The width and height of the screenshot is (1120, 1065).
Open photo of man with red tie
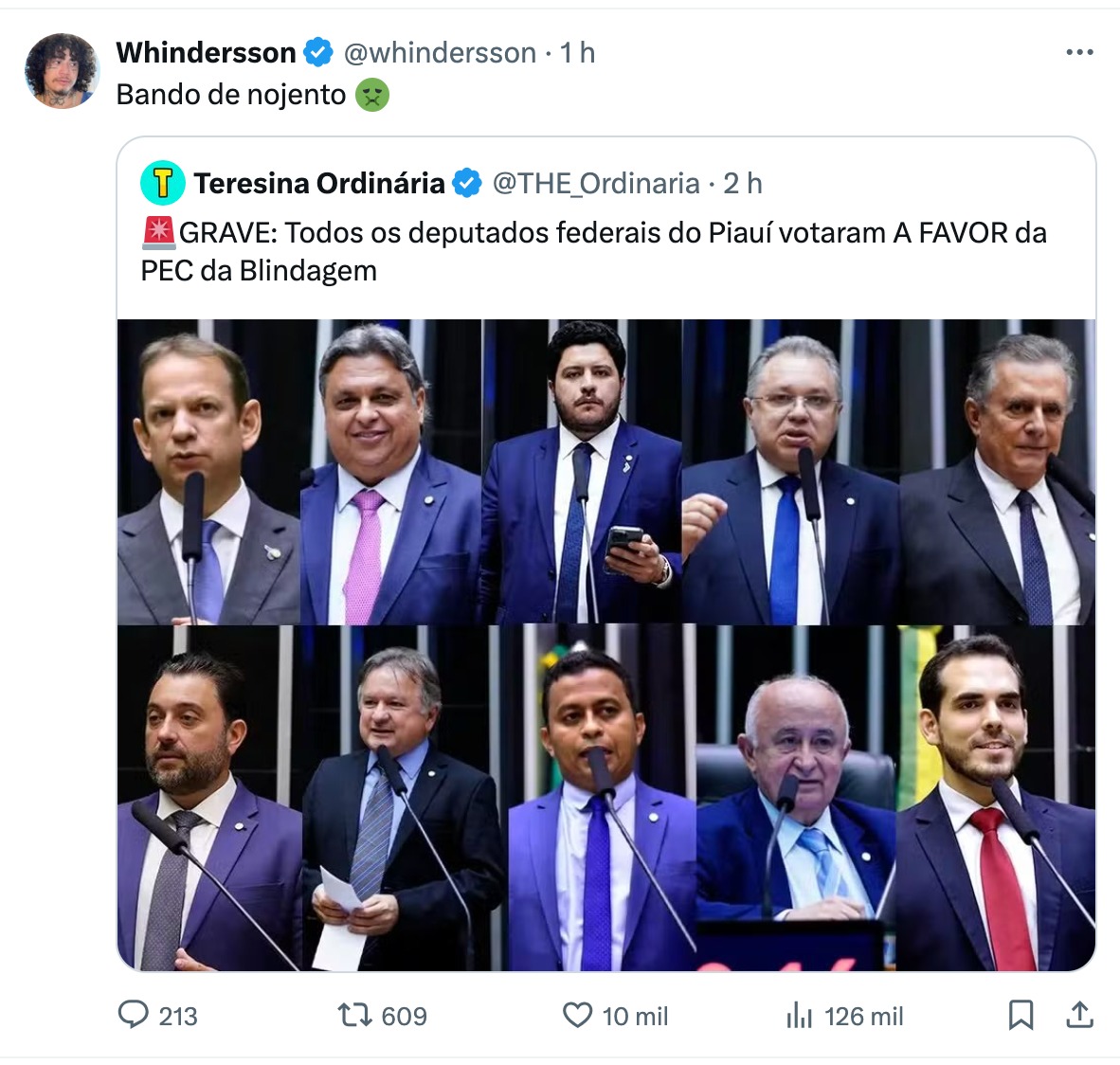[996, 798]
